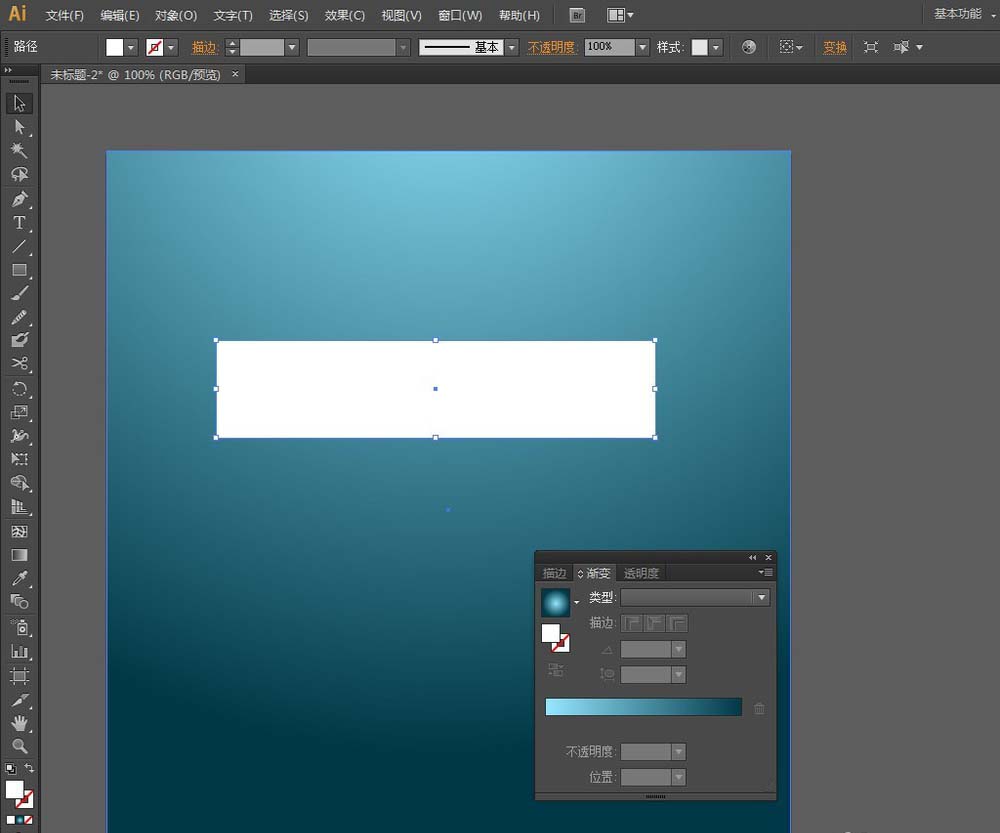The image size is (1000, 833).
Task: Select the Line Segment tool
Action: [19, 246]
